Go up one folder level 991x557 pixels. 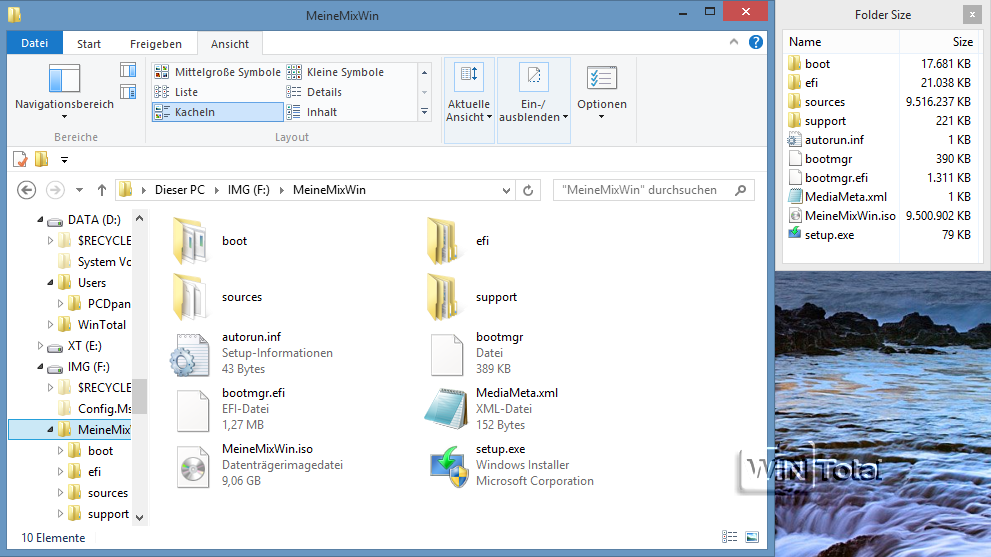[x=102, y=190]
